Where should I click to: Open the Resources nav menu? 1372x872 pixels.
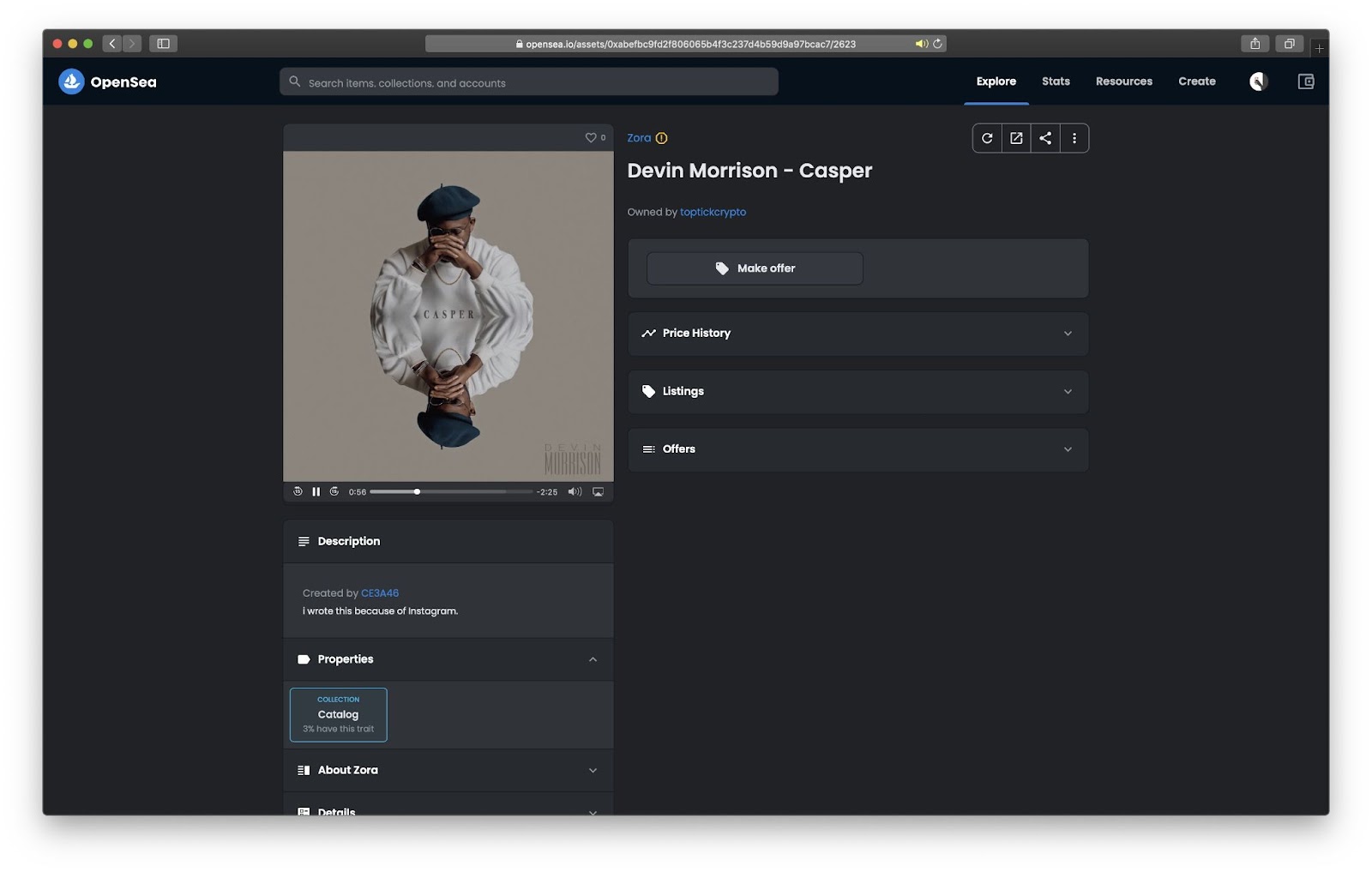click(x=1124, y=81)
